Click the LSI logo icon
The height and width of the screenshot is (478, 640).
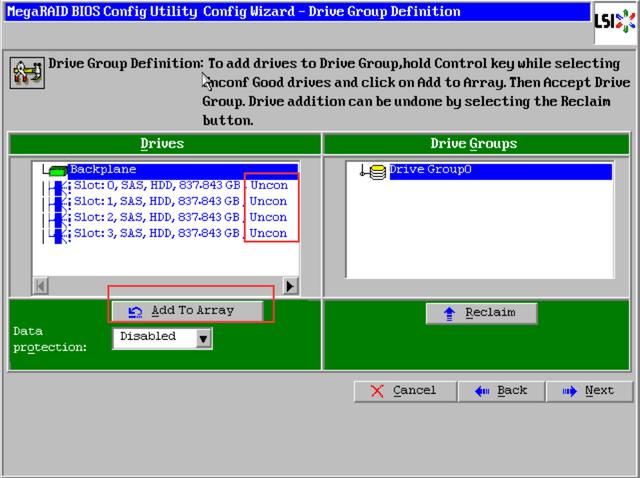[615, 22]
